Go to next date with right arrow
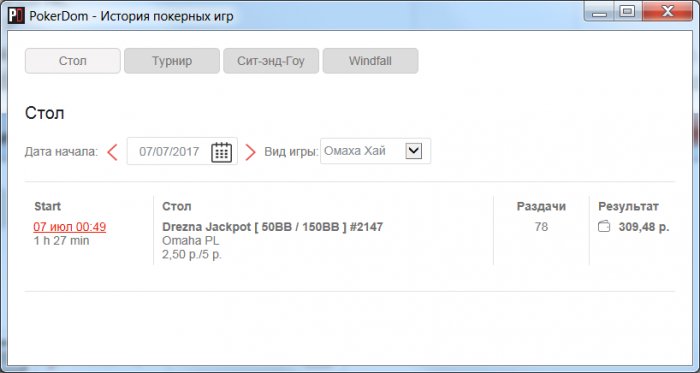The width and height of the screenshot is (700, 373). 250,152
